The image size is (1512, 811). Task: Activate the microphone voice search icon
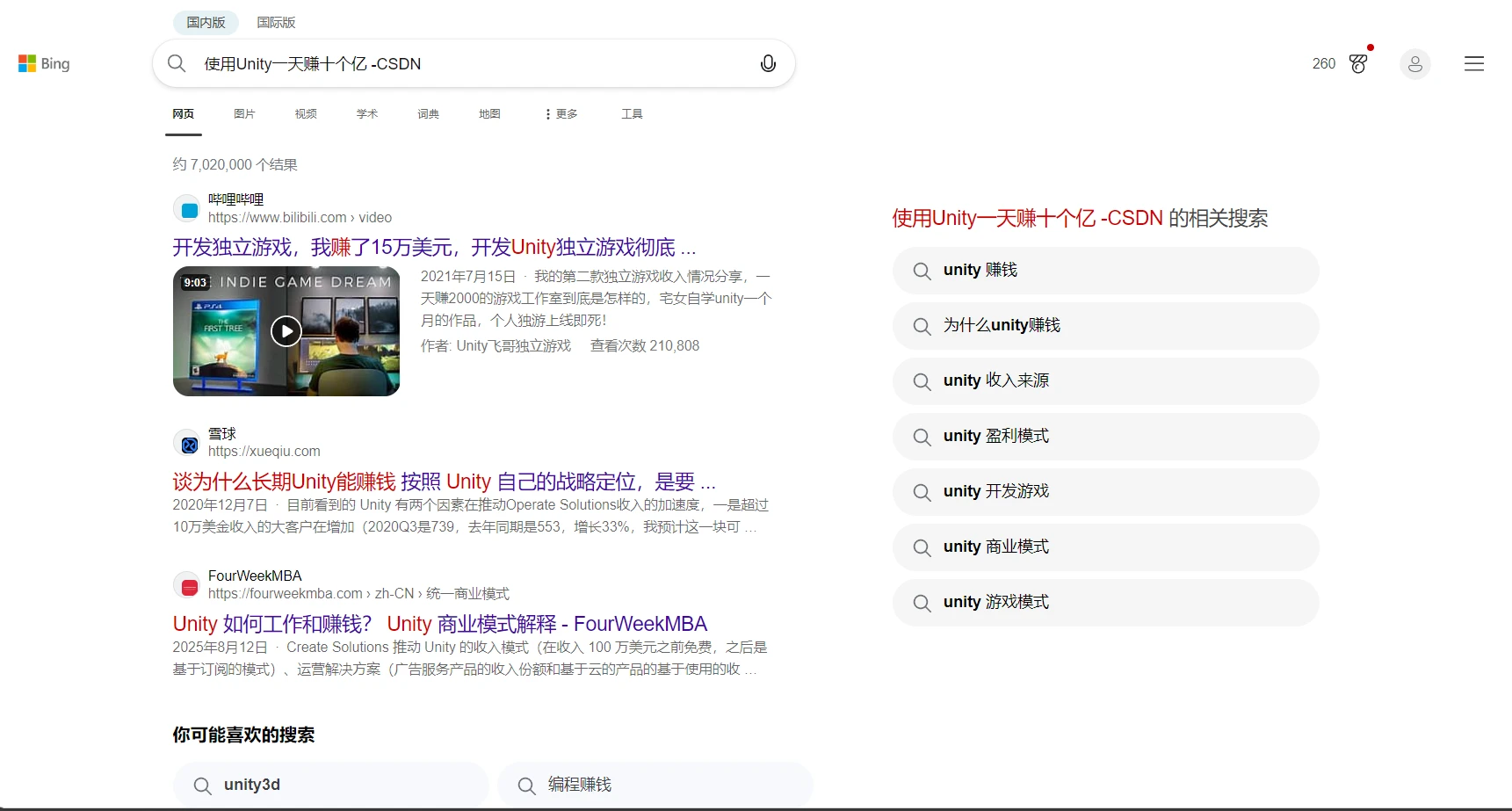[768, 63]
